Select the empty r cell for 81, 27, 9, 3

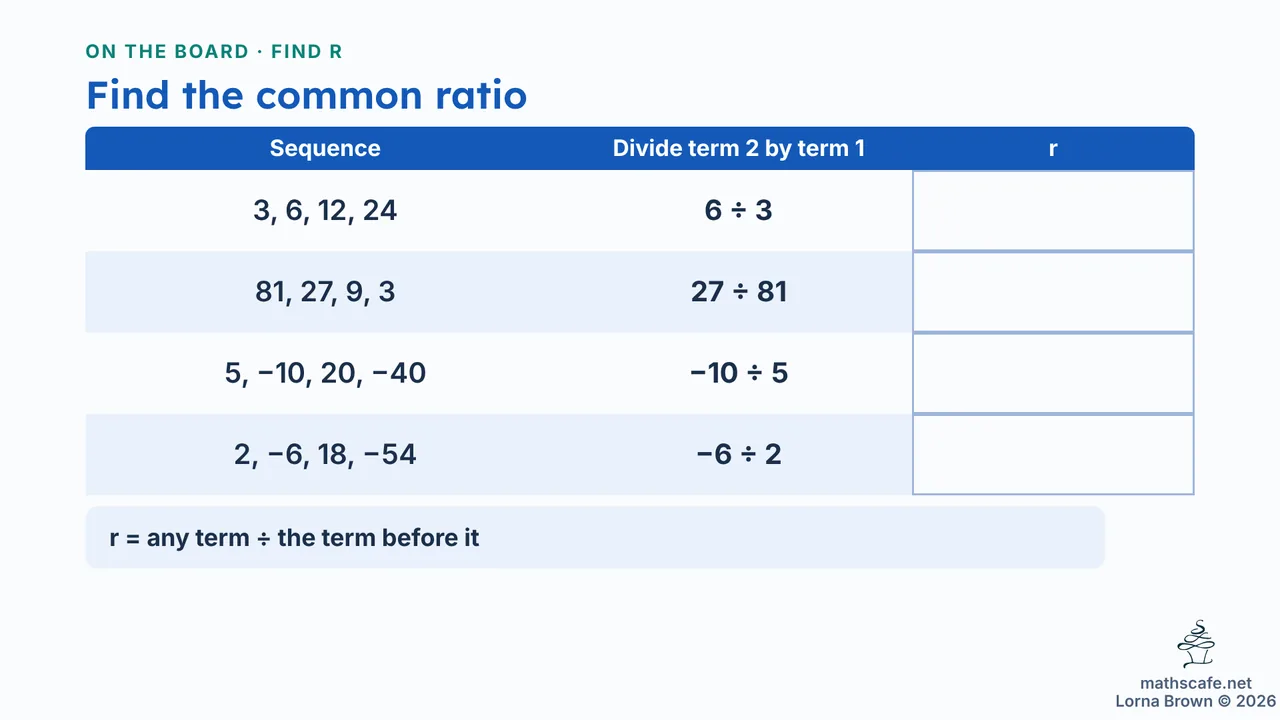[1053, 292]
